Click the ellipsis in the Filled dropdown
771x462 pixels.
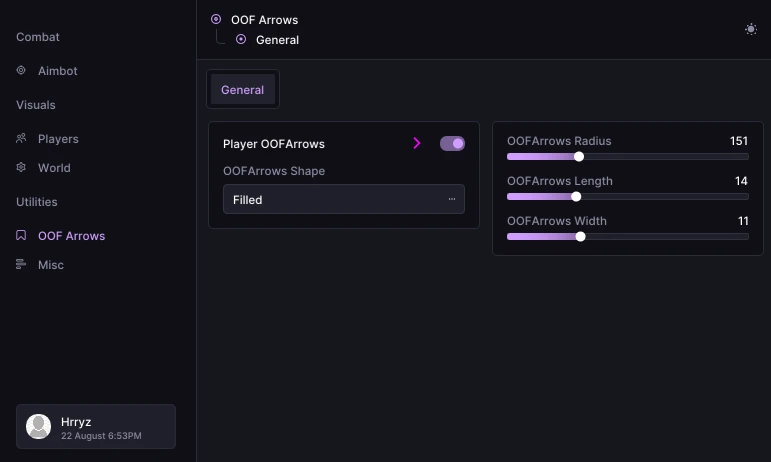[451, 199]
